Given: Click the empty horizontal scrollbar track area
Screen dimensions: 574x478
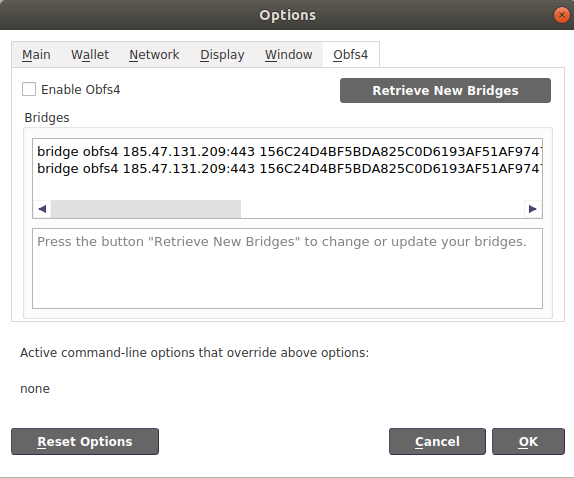Looking at the screenshot, I should click(x=382, y=209).
